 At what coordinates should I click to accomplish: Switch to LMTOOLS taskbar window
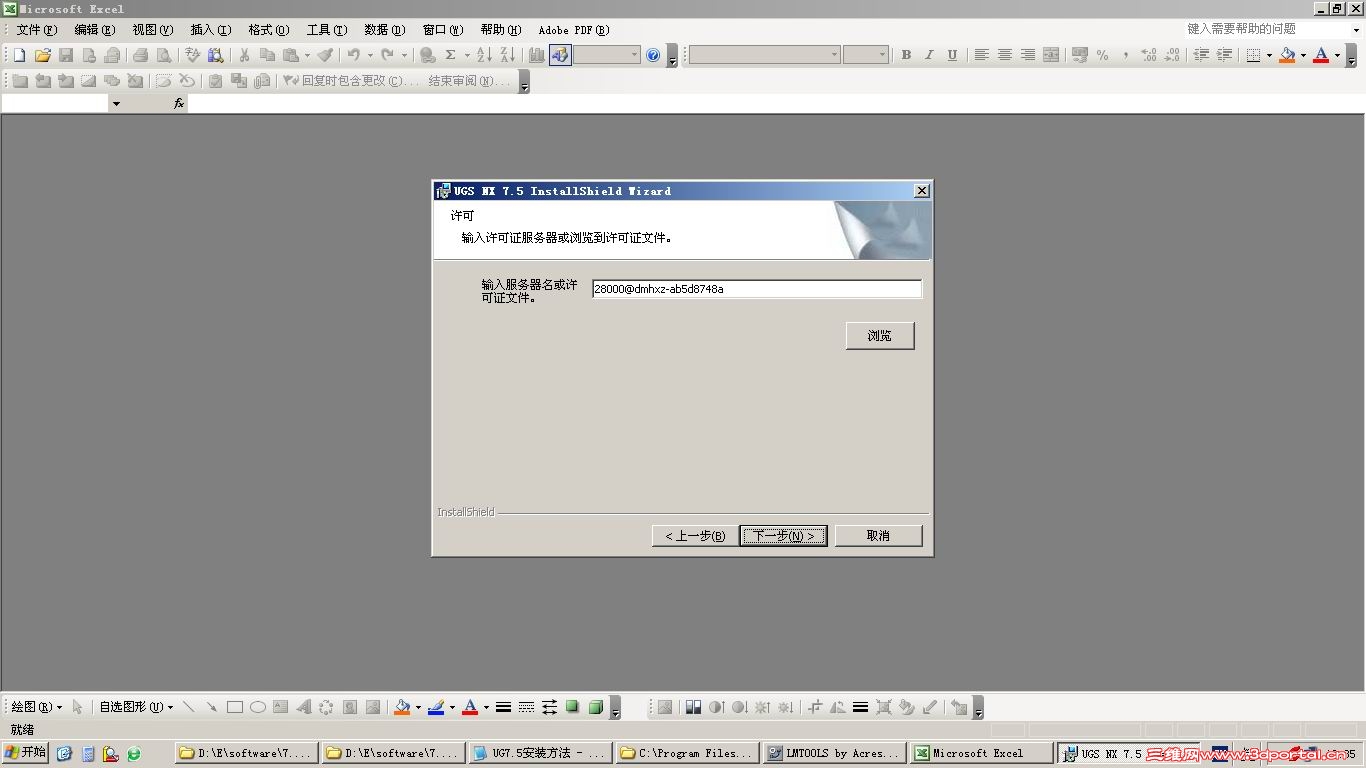click(833, 753)
